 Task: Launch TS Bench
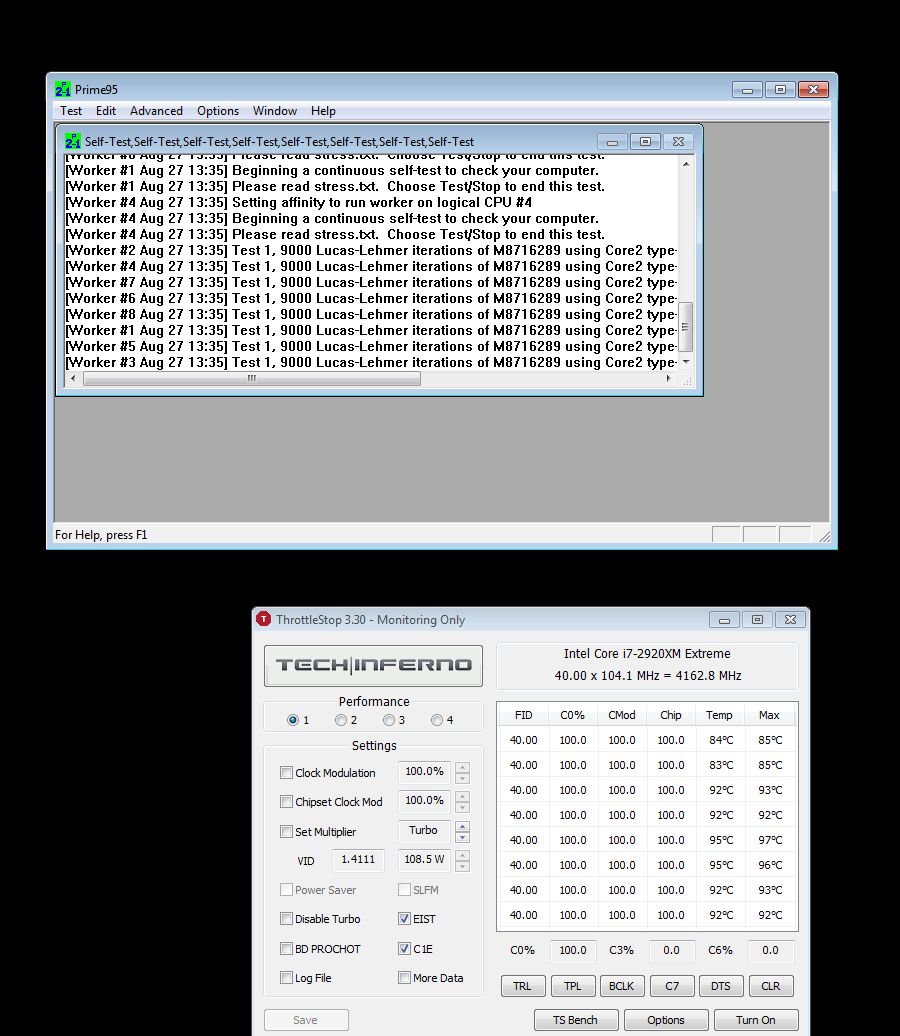click(x=576, y=1019)
